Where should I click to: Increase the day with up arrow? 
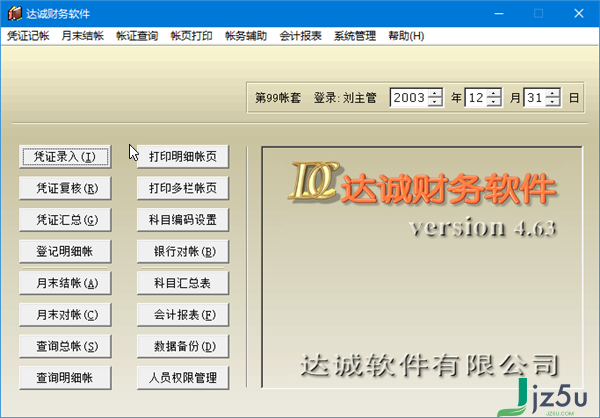pos(553,93)
